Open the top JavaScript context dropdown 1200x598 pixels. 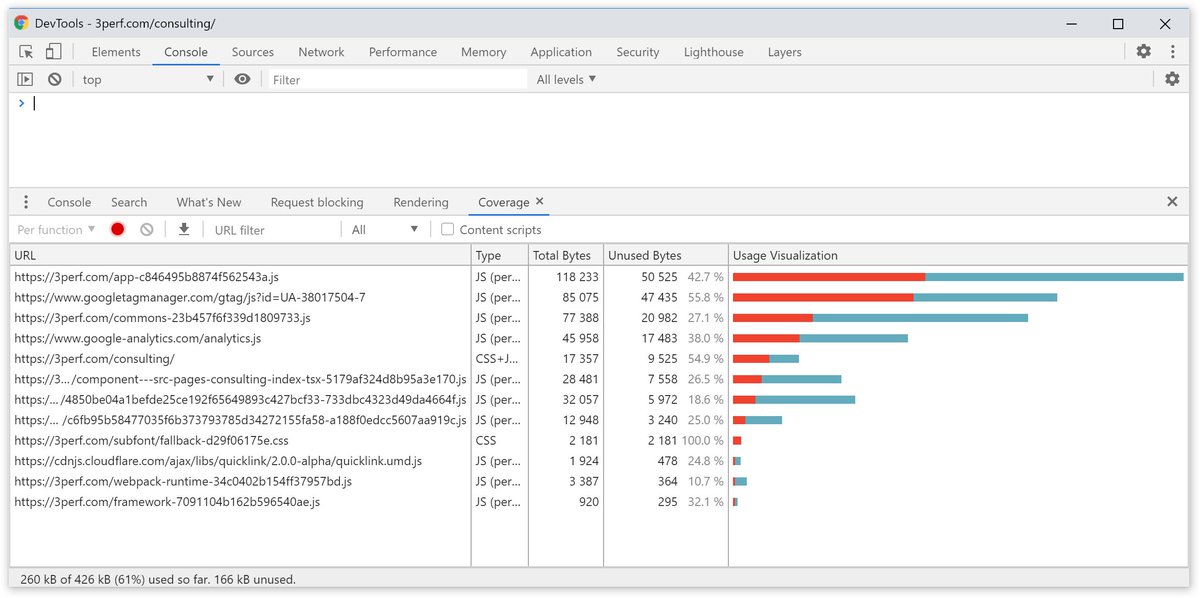(x=148, y=79)
